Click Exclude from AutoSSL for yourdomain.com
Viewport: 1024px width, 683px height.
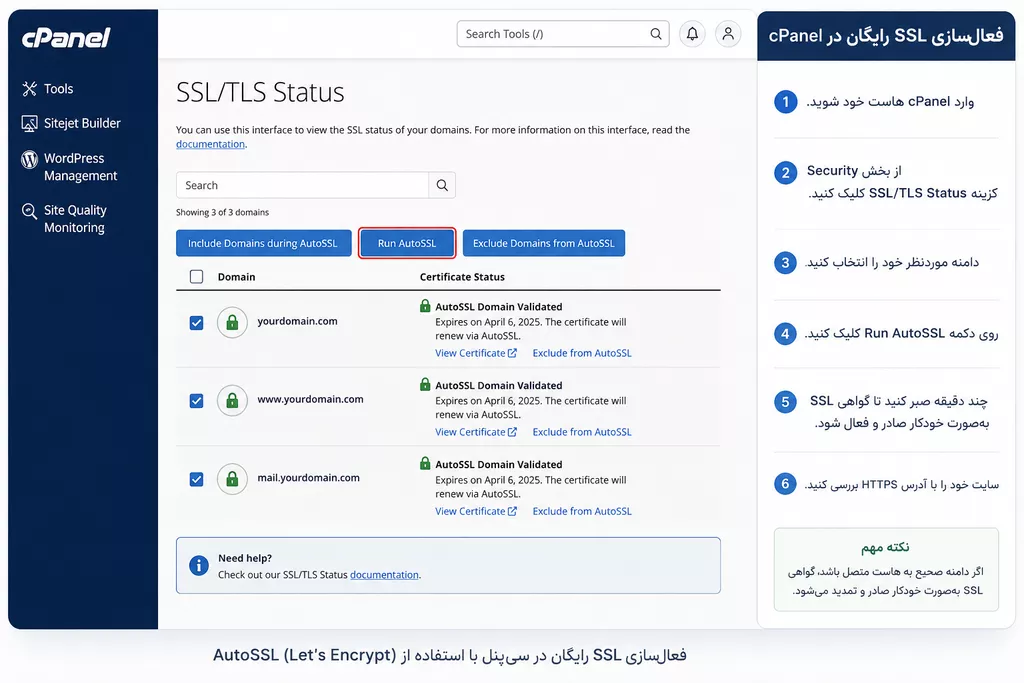pyautogui.click(x=582, y=353)
